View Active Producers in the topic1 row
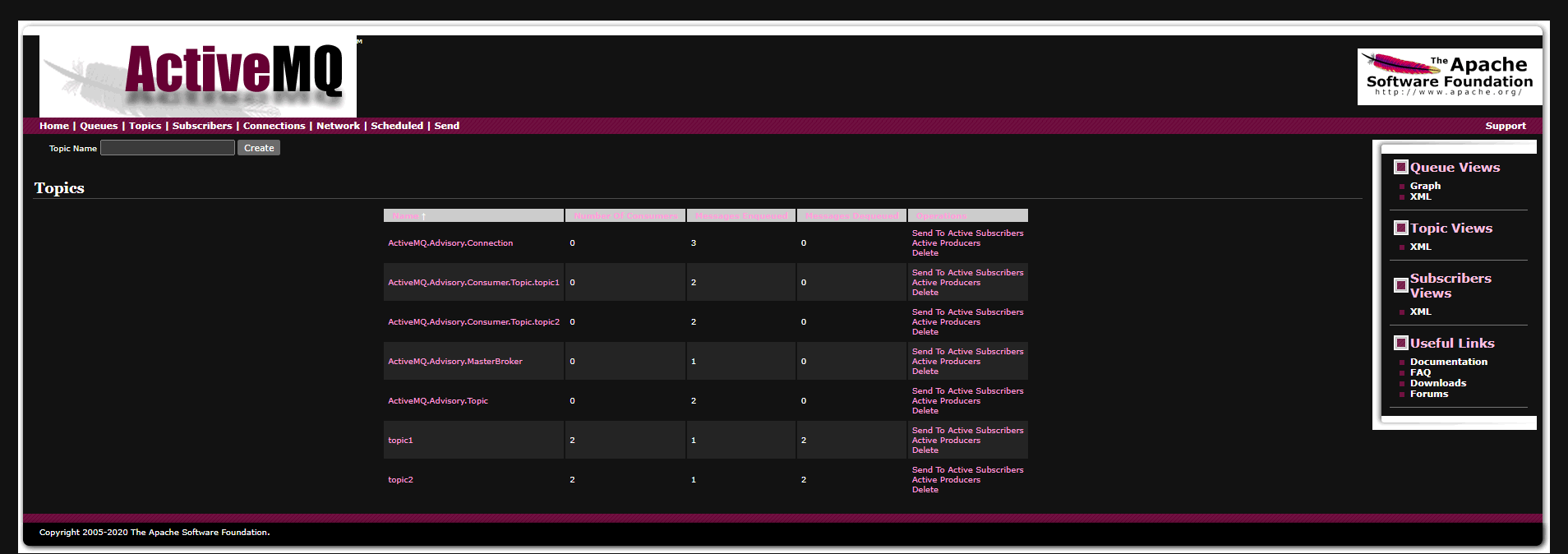Screen dimensions: 1568x554 [946, 441]
